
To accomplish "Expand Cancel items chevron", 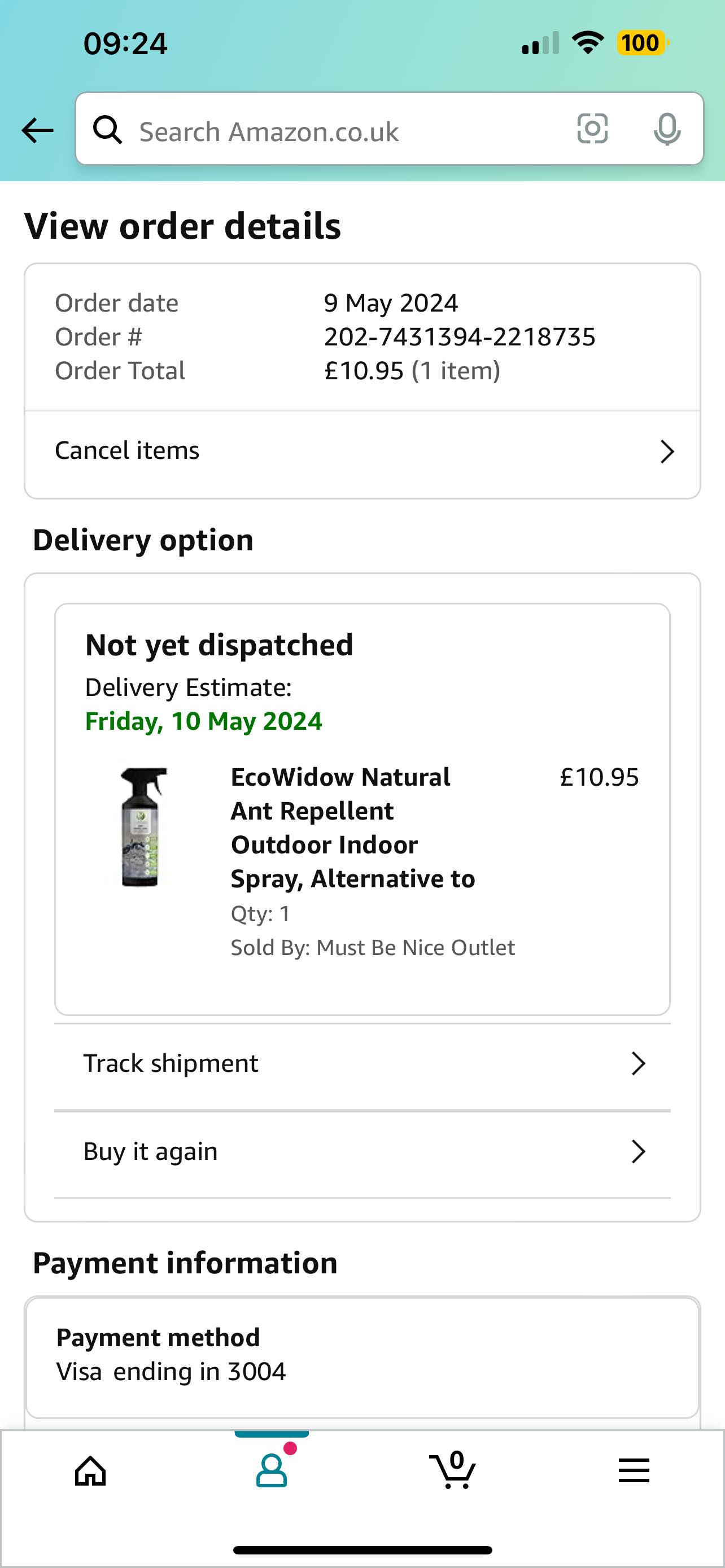I will tap(667, 452).
